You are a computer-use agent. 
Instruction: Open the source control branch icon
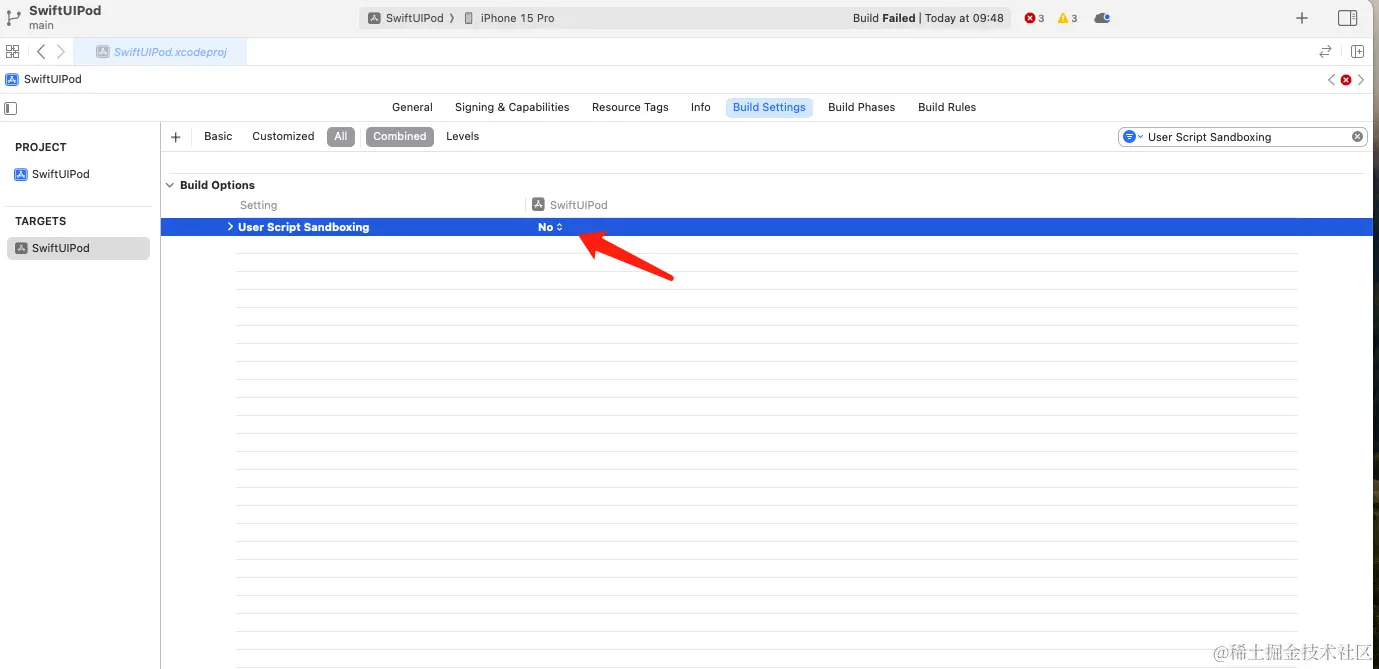[13, 17]
